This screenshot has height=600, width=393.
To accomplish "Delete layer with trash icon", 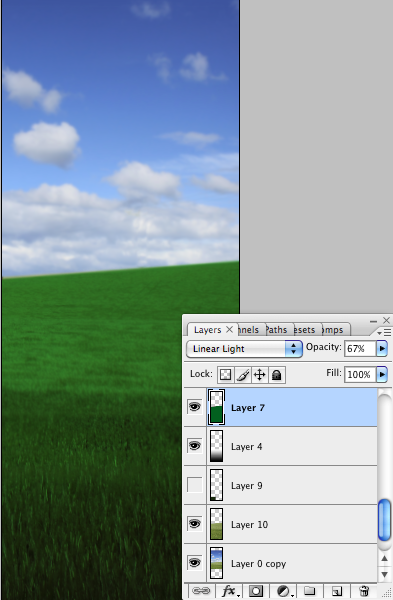I will [364, 591].
